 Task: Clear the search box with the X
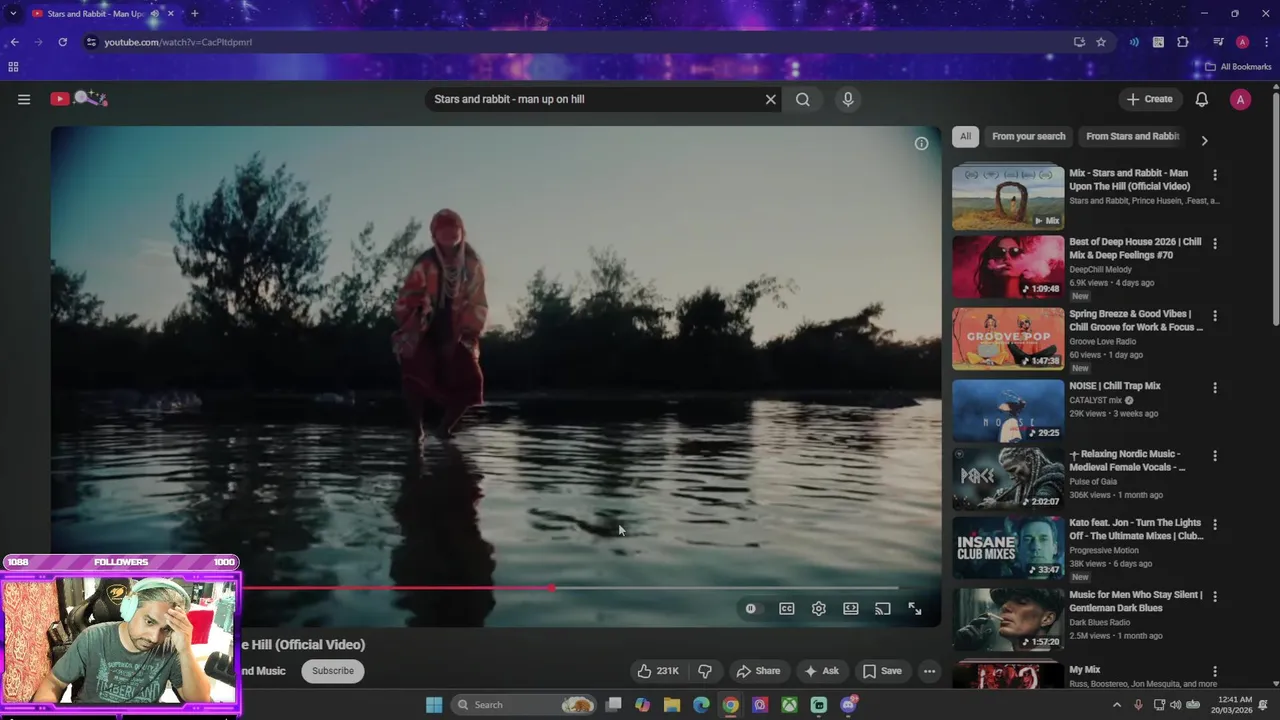(x=770, y=99)
